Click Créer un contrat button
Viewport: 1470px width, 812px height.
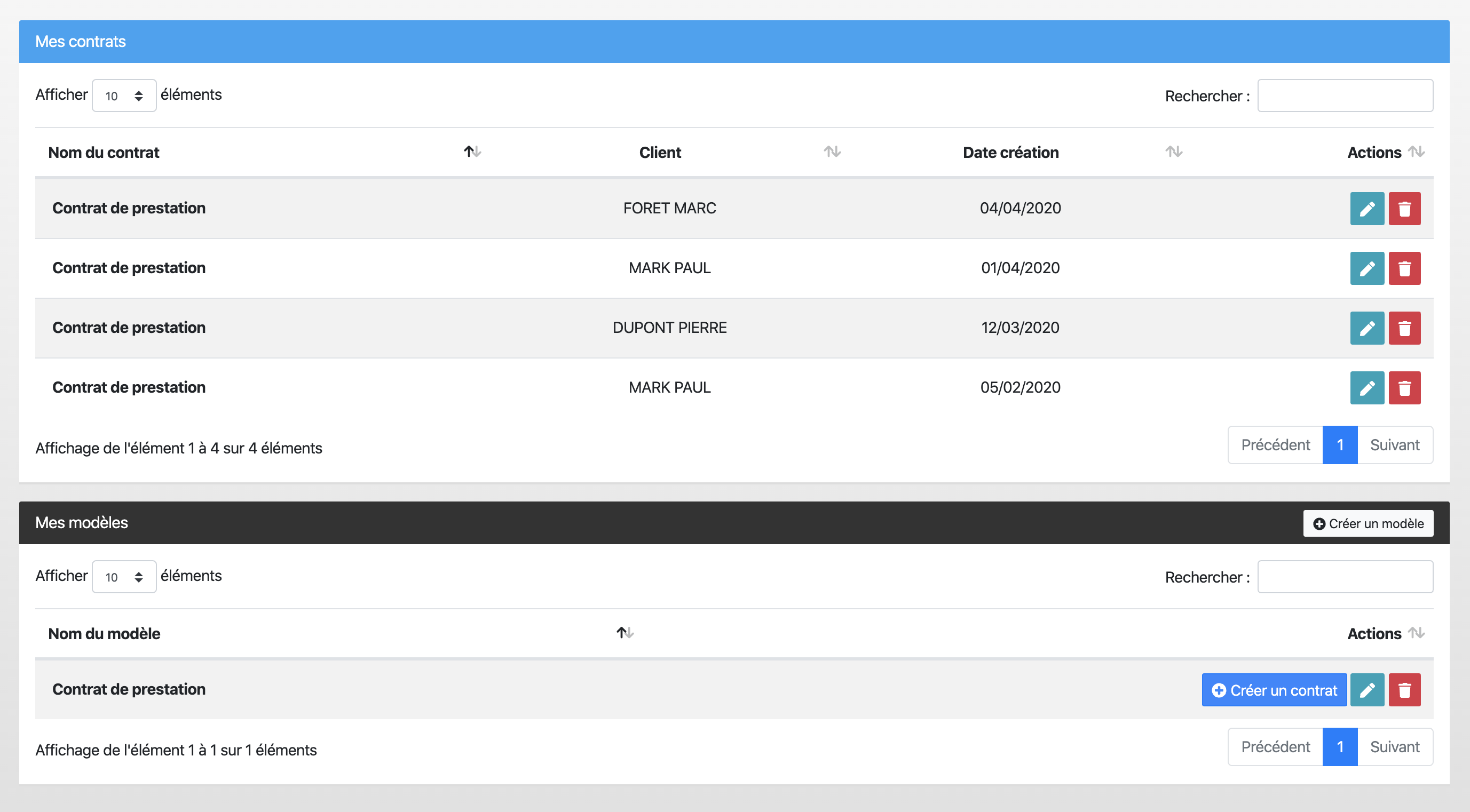(x=1274, y=690)
